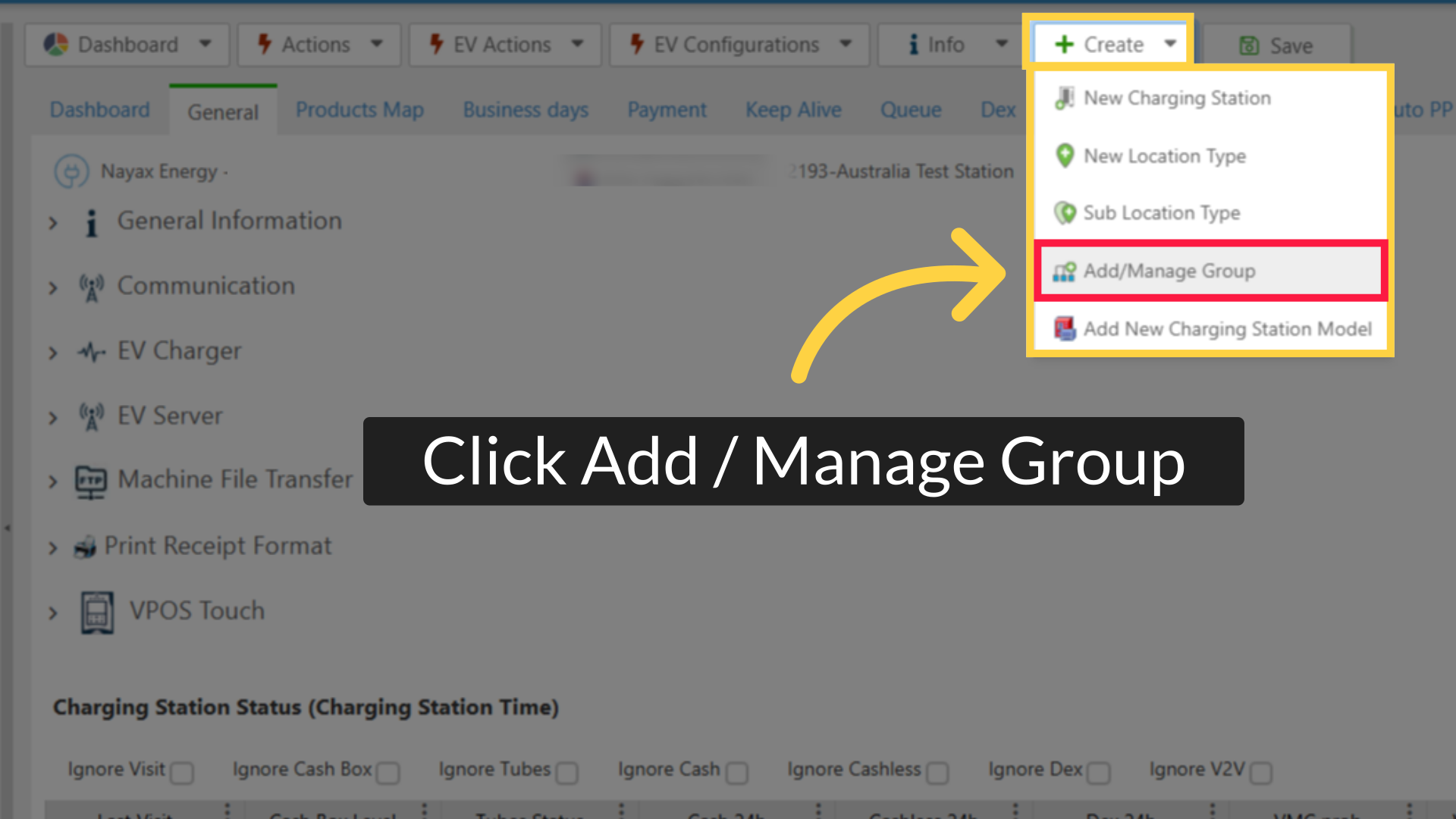Check the Ignore Cashless checkbox

pos(937,773)
